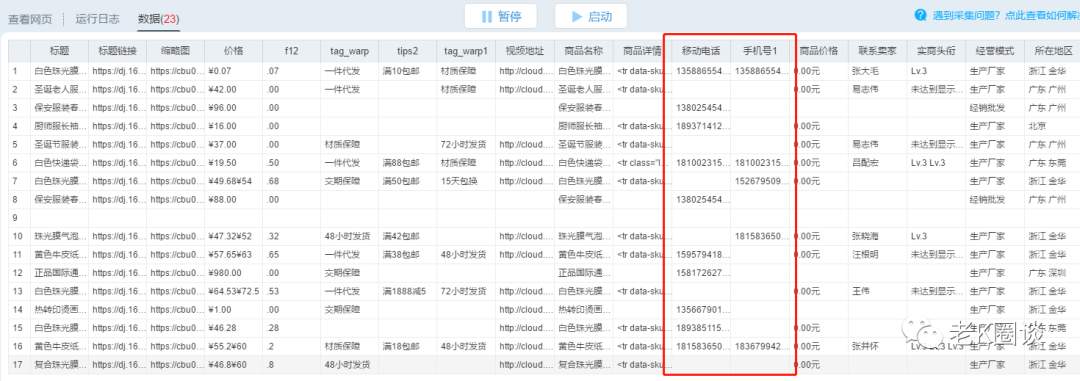Click the 联系卖家 column header

[x=877, y=50]
